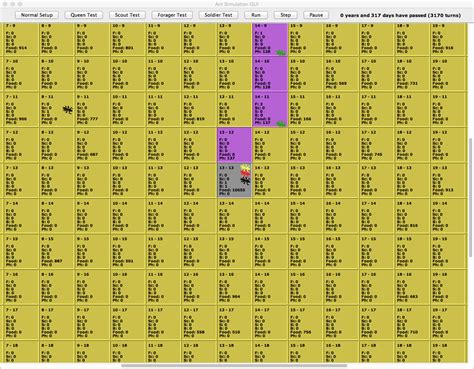
Task: Pause the simulation
Action: pyautogui.click(x=316, y=15)
